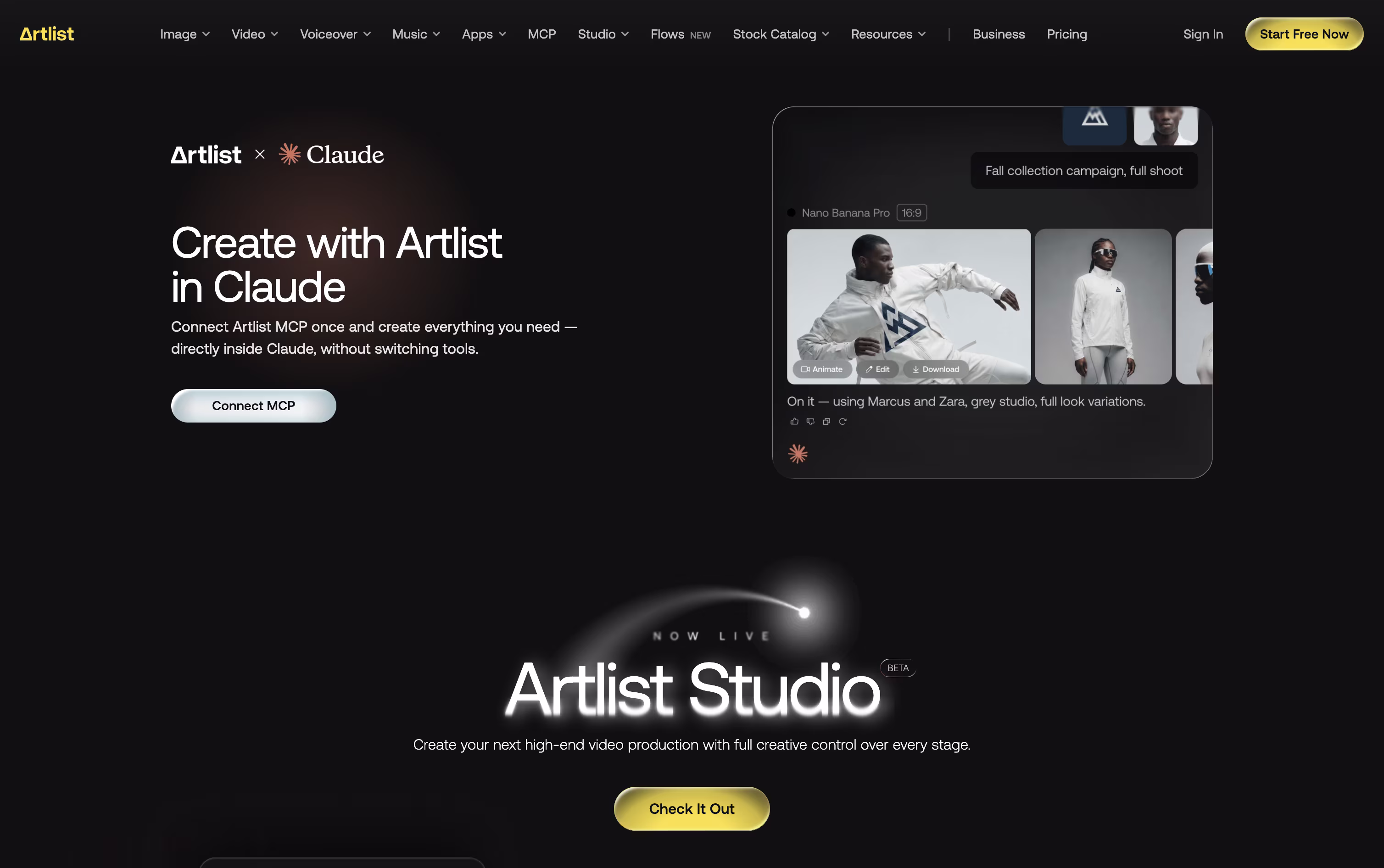The width and height of the screenshot is (1384, 868).
Task: Click the NOW LIVE label
Action: pyautogui.click(x=711, y=636)
